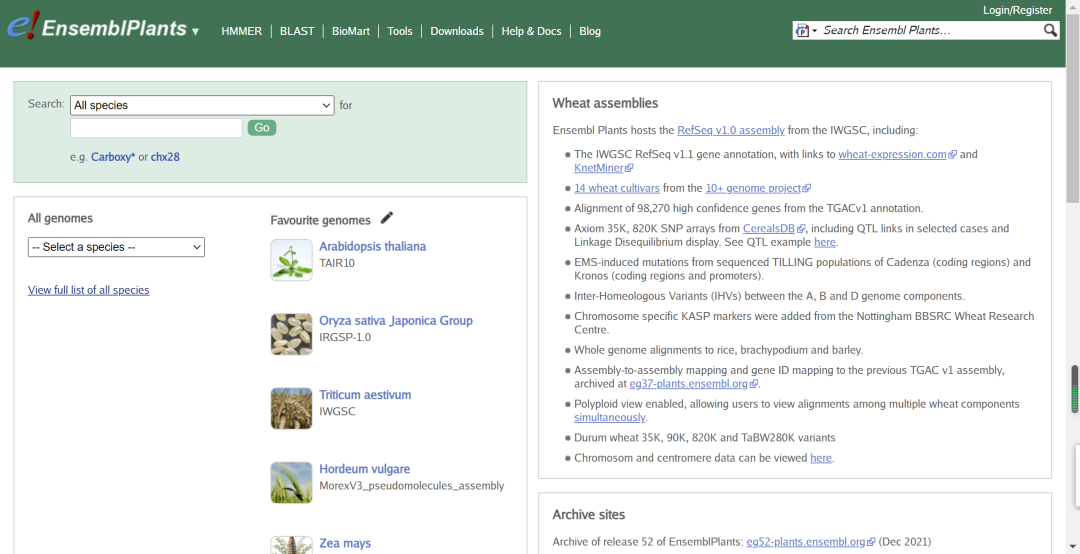Screen dimensions: 1080x554
Task: Click the 'All genomes' heading text
Action: pyautogui.click(x=61, y=218)
